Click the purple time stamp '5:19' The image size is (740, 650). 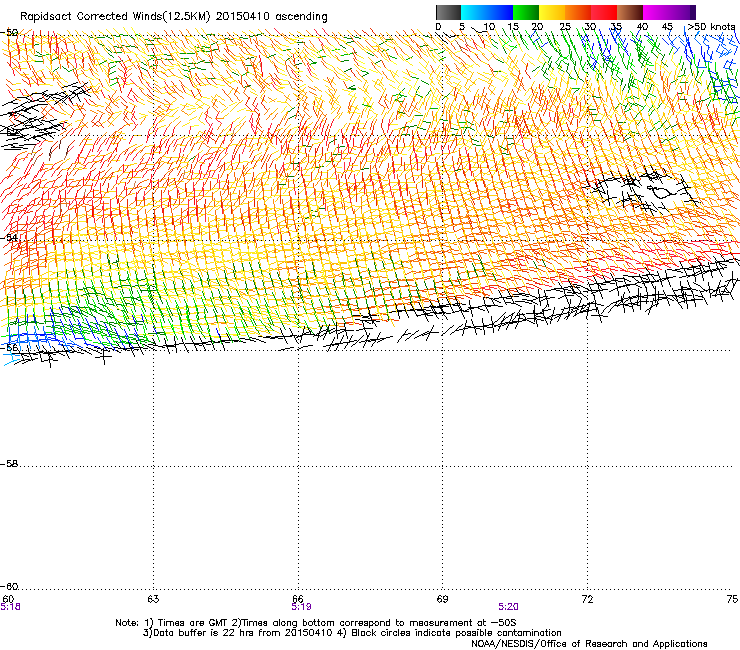tap(301, 607)
